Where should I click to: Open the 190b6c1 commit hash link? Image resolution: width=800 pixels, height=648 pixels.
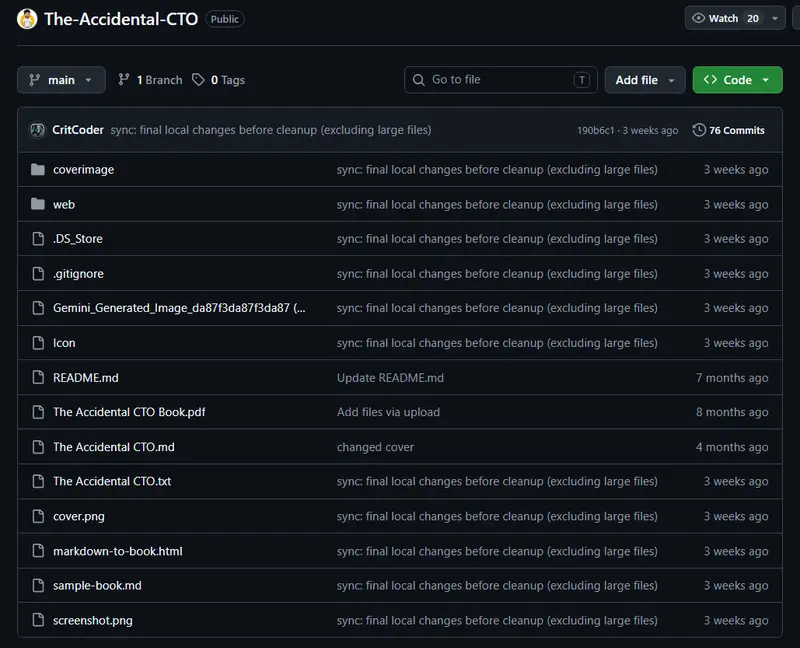point(595,131)
